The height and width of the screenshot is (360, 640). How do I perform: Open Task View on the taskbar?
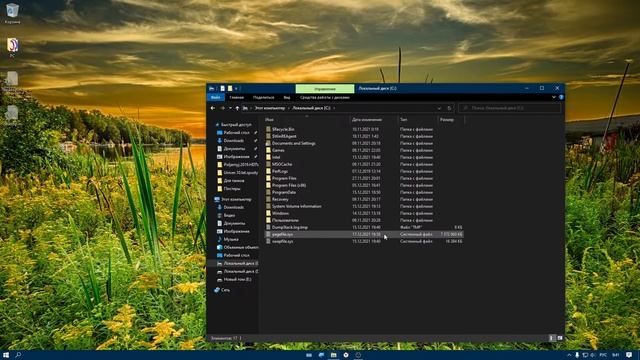pos(309,355)
